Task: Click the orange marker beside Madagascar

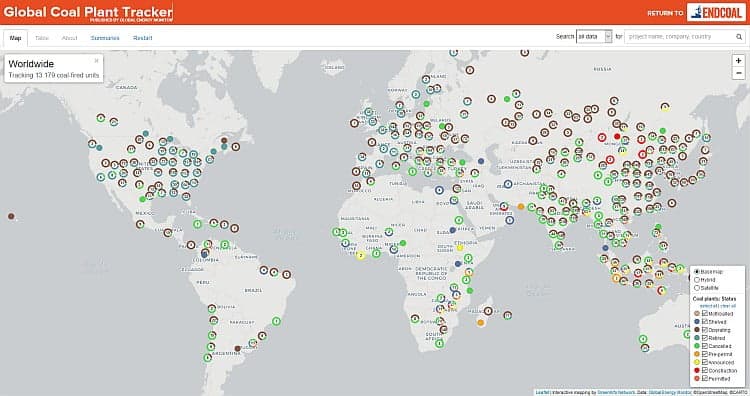Action: click(481, 323)
